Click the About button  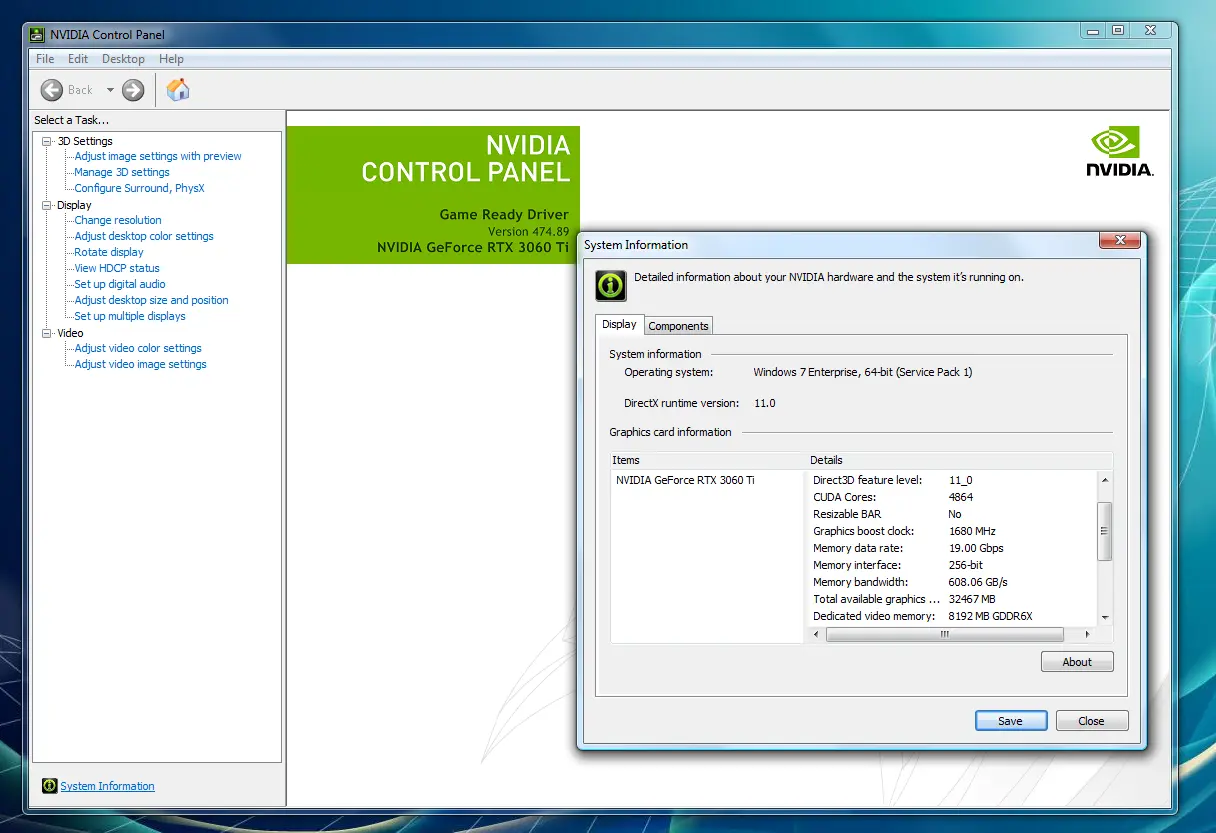point(1077,662)
